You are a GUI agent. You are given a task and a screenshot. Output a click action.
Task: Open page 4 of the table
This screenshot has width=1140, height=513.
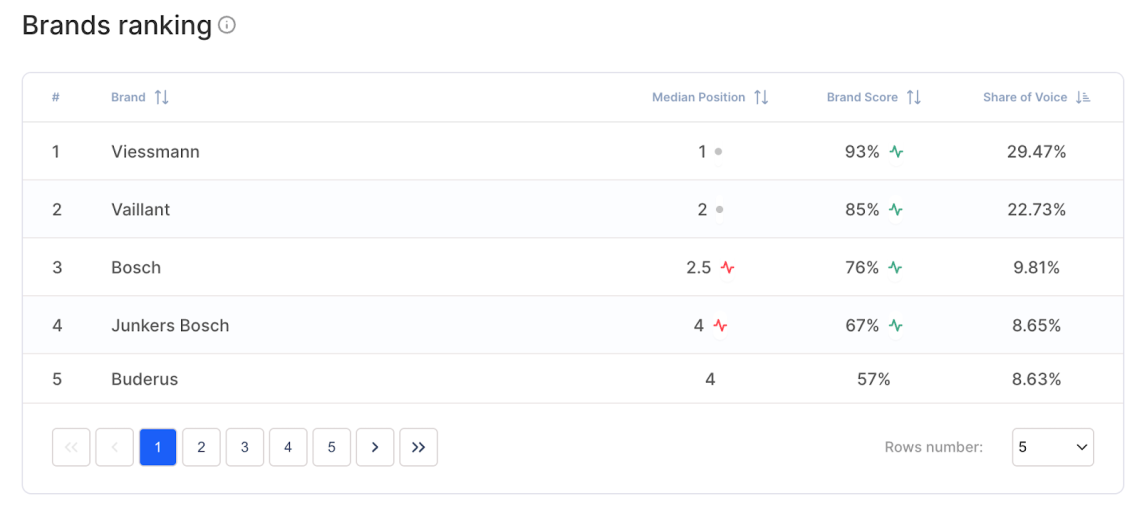coord(288,447)
